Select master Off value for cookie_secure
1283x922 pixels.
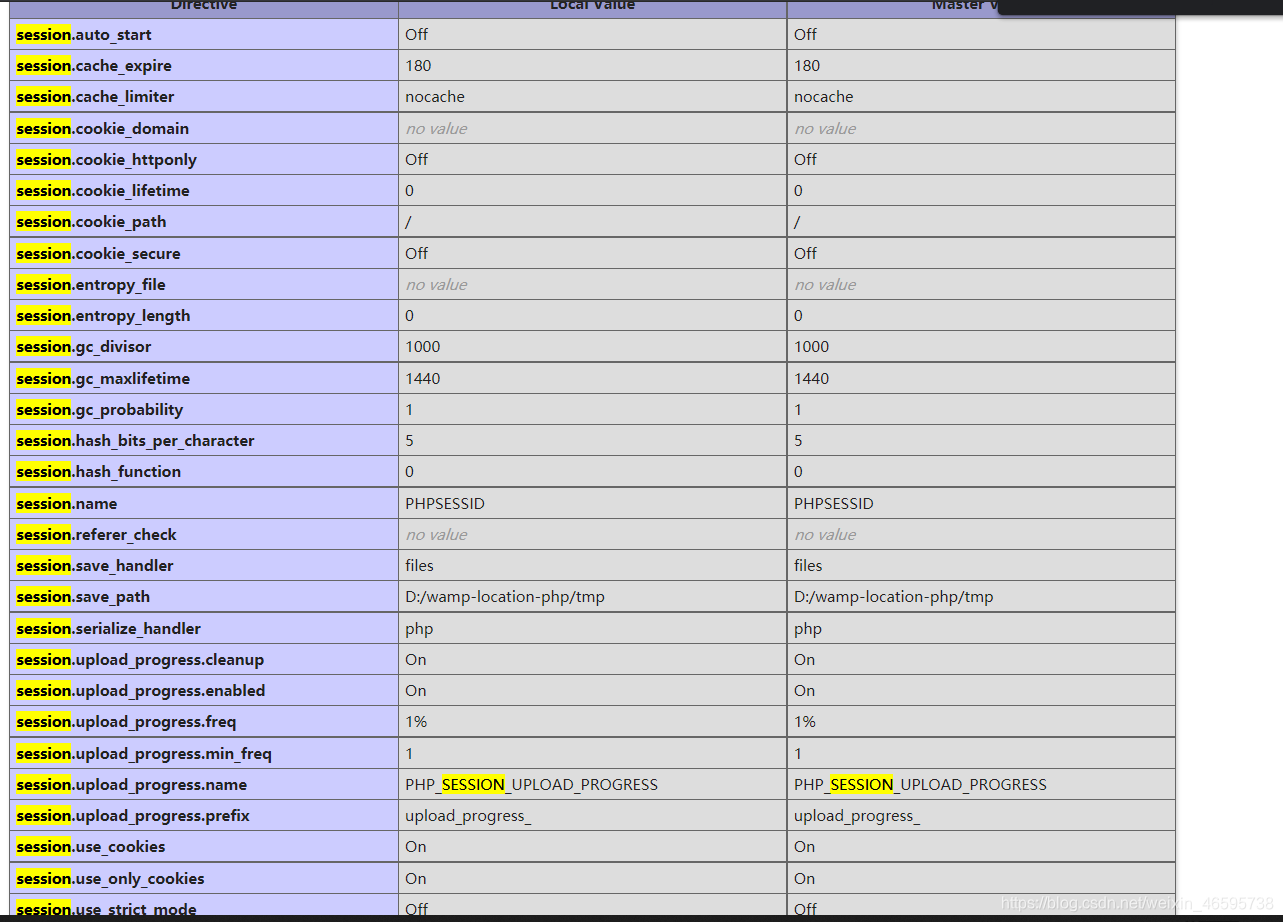click(805, 254)
